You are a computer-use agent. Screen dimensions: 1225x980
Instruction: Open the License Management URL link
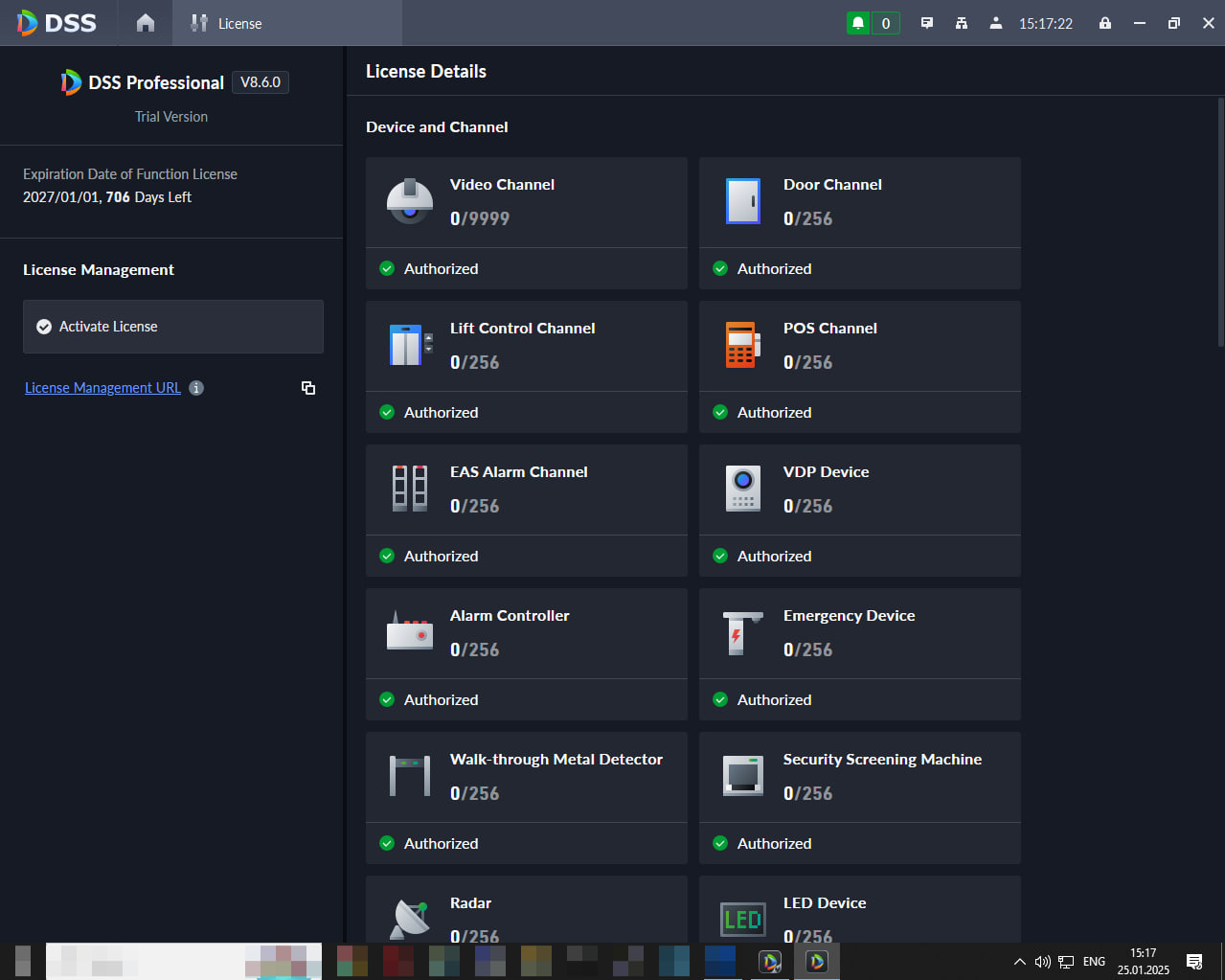coord(102,388)
